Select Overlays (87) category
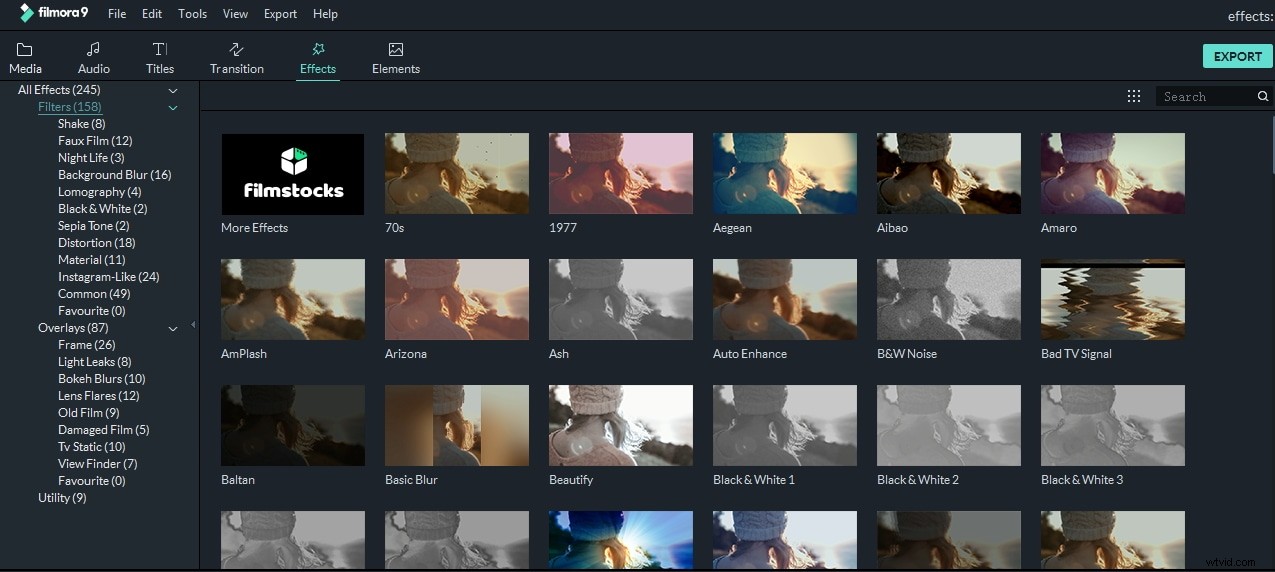Viewport: 1275px width, 572px height. (x=73, y=328)
